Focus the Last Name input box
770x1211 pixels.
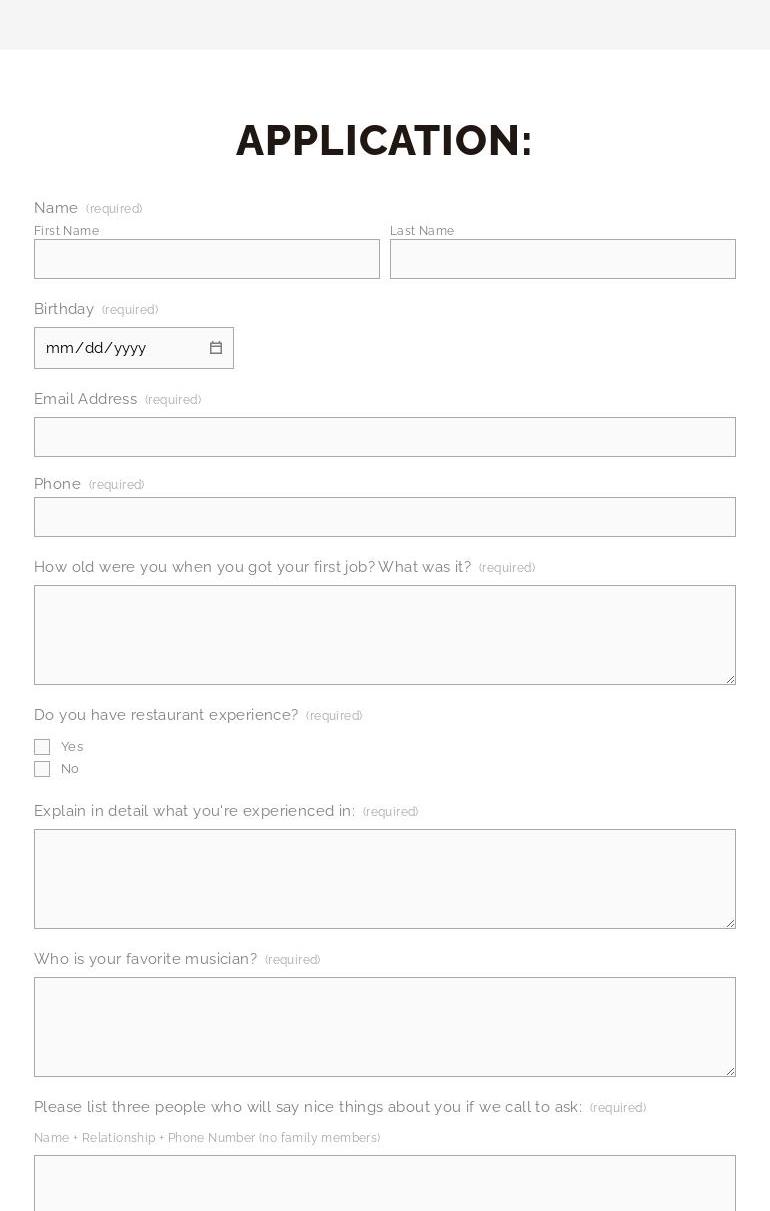tap(562, 259)
